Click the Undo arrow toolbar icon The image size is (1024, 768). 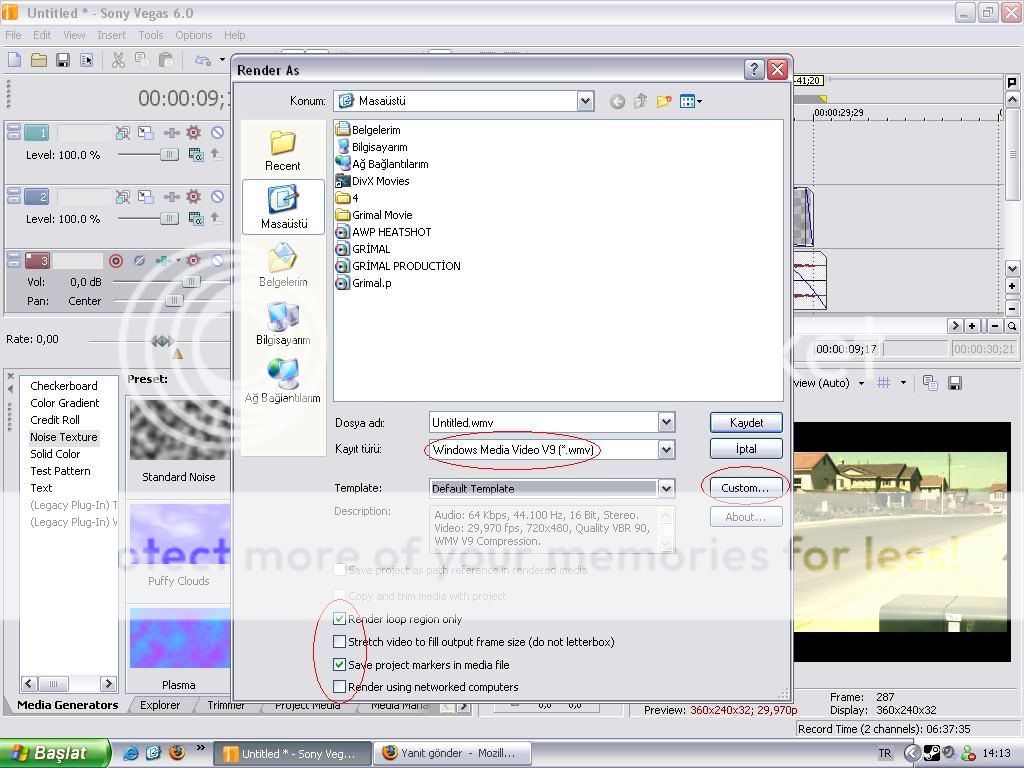coord(202,61)
